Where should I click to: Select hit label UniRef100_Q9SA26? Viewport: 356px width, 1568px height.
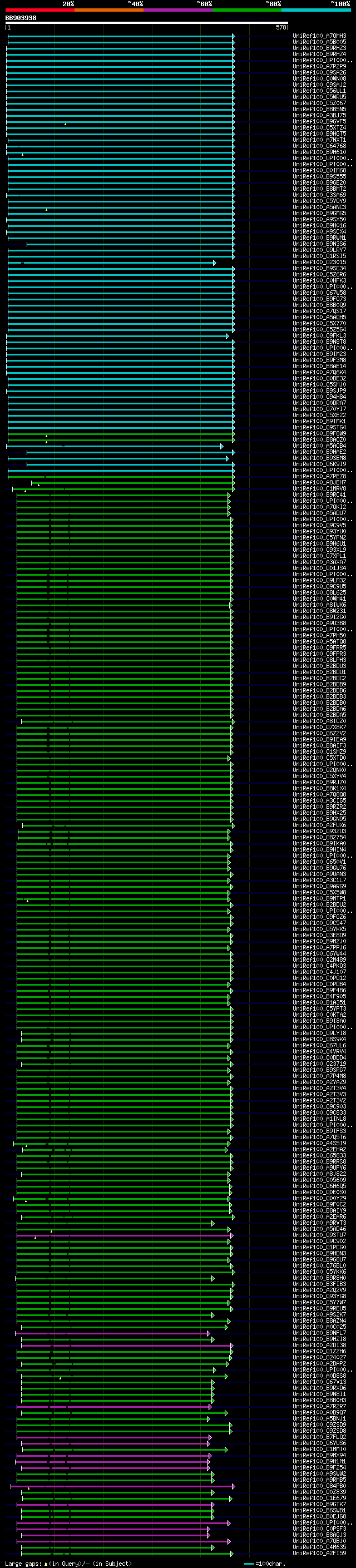point(319,72)
